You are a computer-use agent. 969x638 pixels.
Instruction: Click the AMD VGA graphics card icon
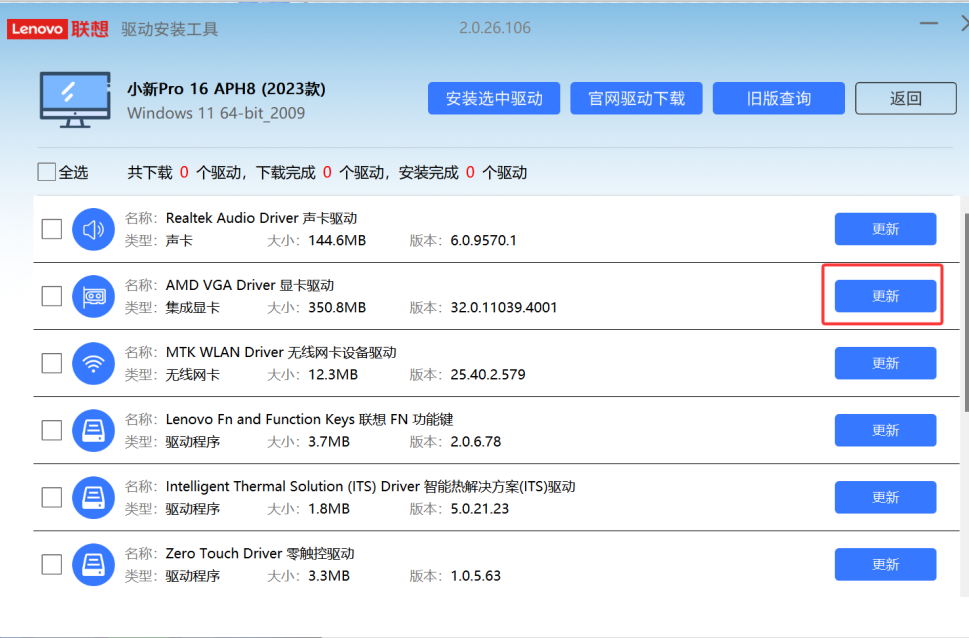(93, 296)
